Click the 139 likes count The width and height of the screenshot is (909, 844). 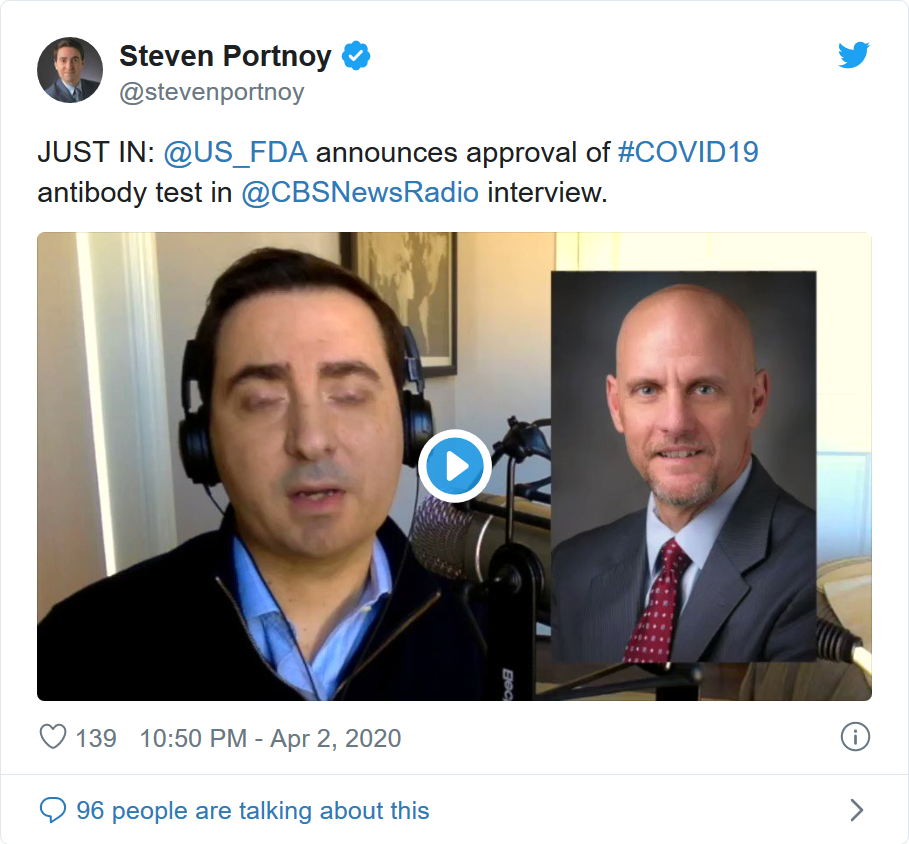pos(96,738)
